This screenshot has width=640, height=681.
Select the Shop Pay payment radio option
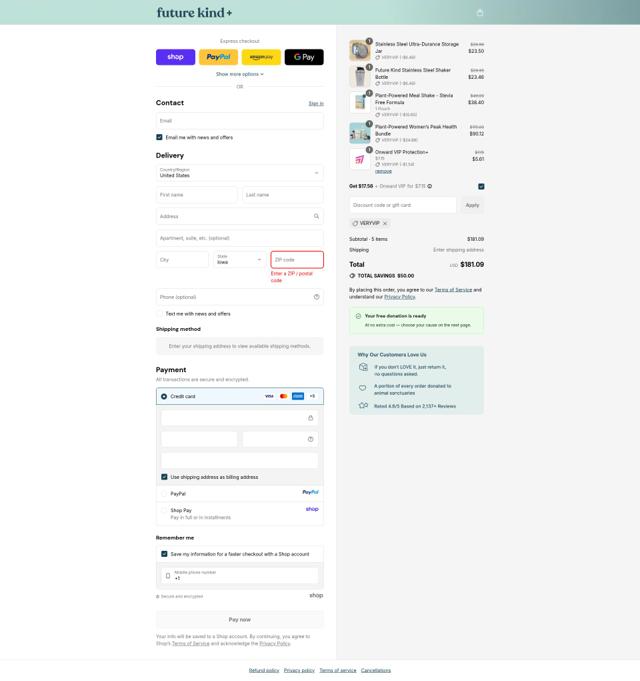[x=164, y=511]
